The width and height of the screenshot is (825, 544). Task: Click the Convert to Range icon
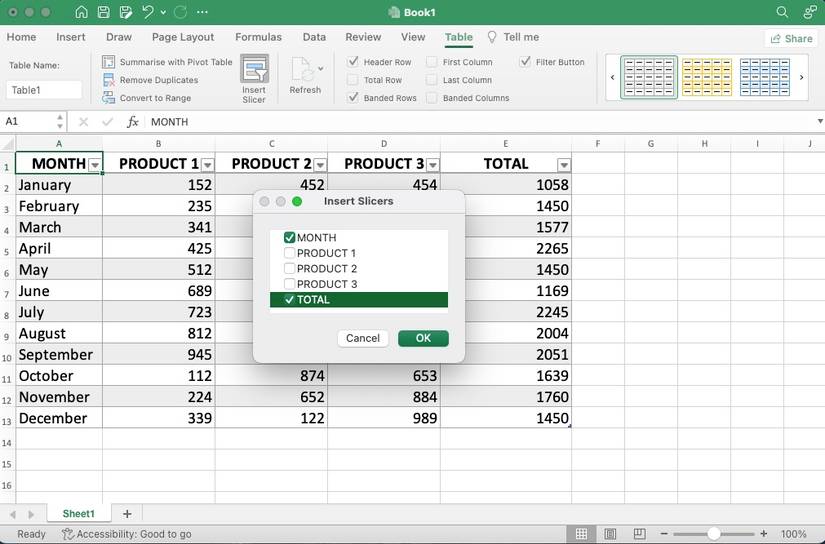click(109, 98)
